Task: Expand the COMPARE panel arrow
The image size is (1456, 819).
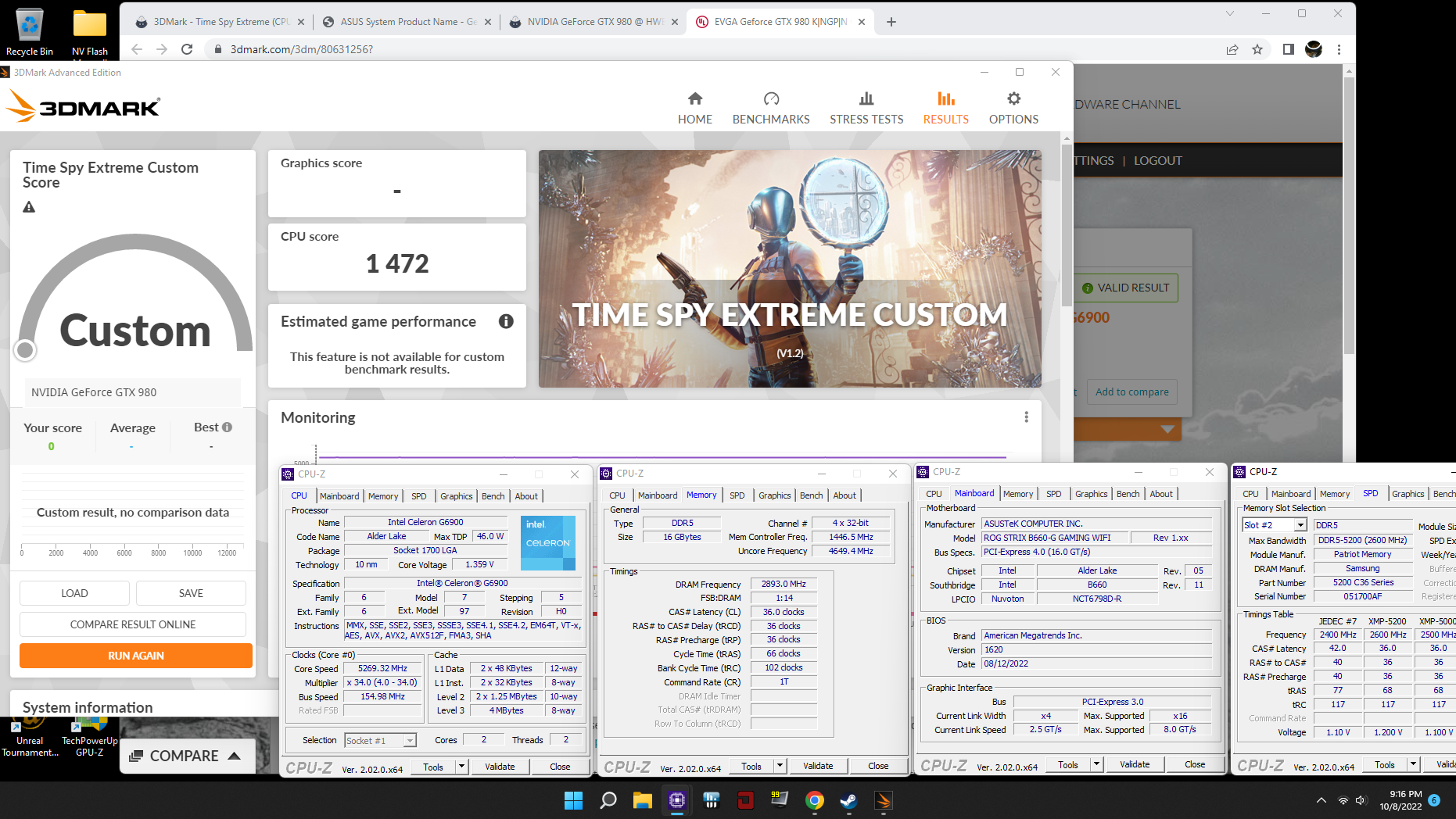Action: (234, 756)
